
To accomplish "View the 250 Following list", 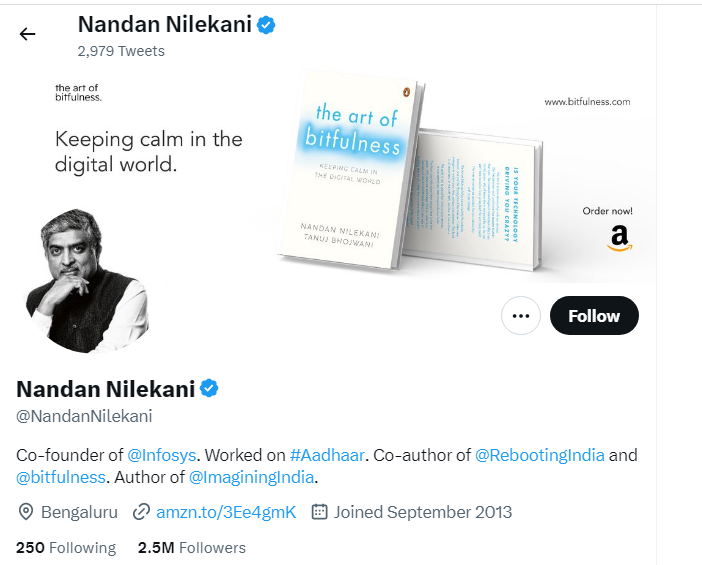I will (x=66, y=547).
